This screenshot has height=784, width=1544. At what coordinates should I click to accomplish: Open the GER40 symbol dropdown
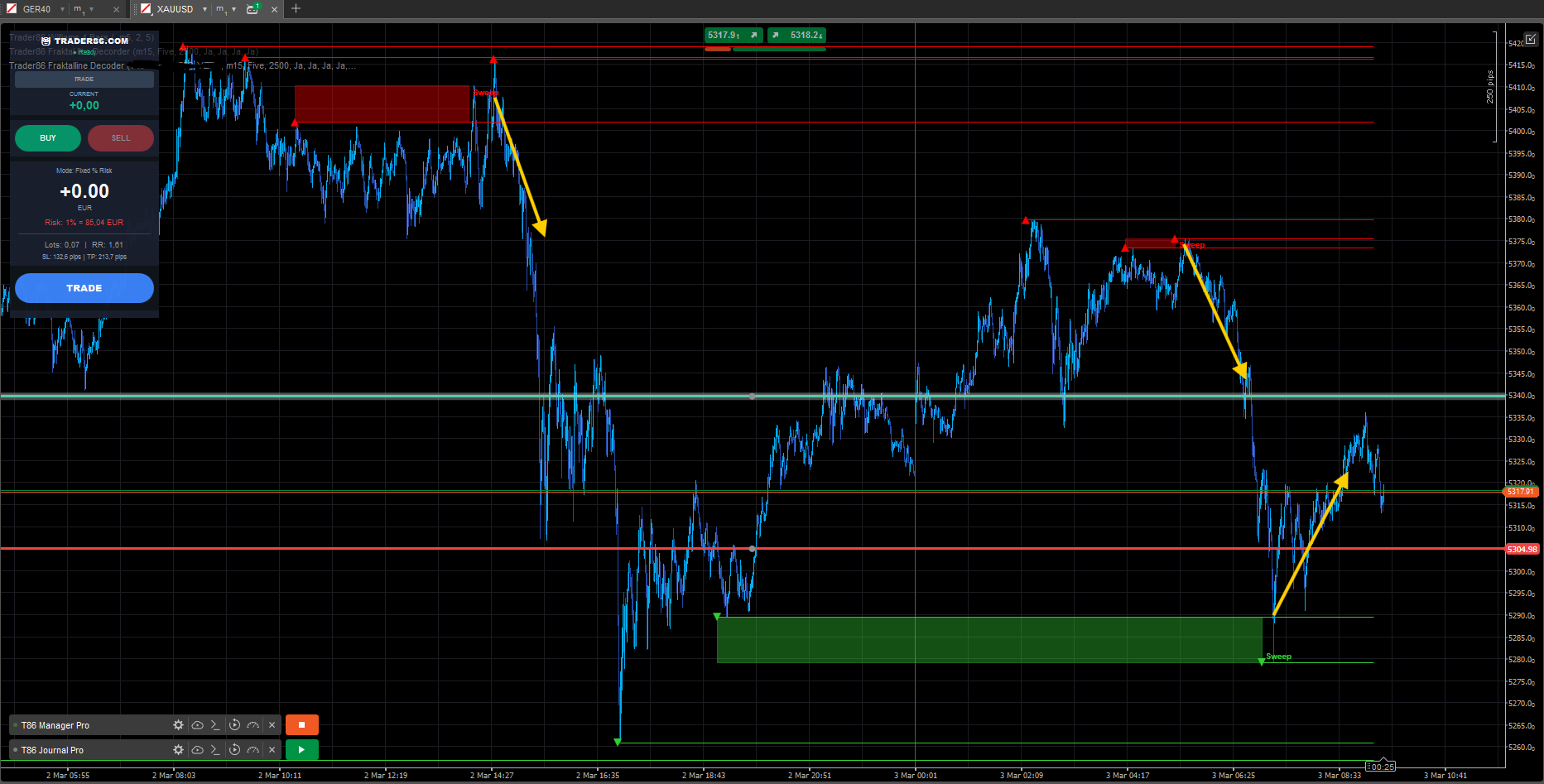(62, 9)
